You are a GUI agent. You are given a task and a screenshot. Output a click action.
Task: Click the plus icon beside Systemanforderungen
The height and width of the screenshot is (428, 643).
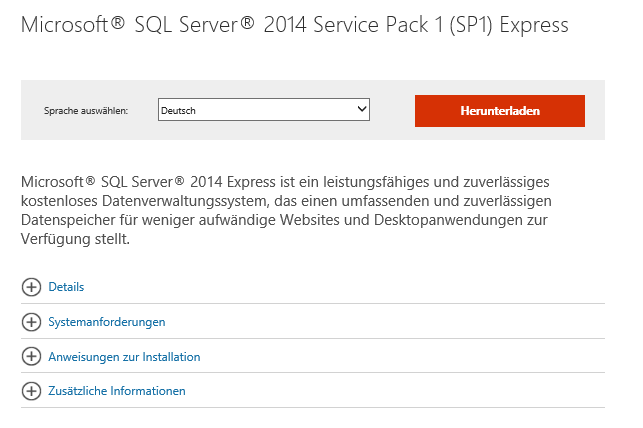pyautogui.click(x=31, y=322)
